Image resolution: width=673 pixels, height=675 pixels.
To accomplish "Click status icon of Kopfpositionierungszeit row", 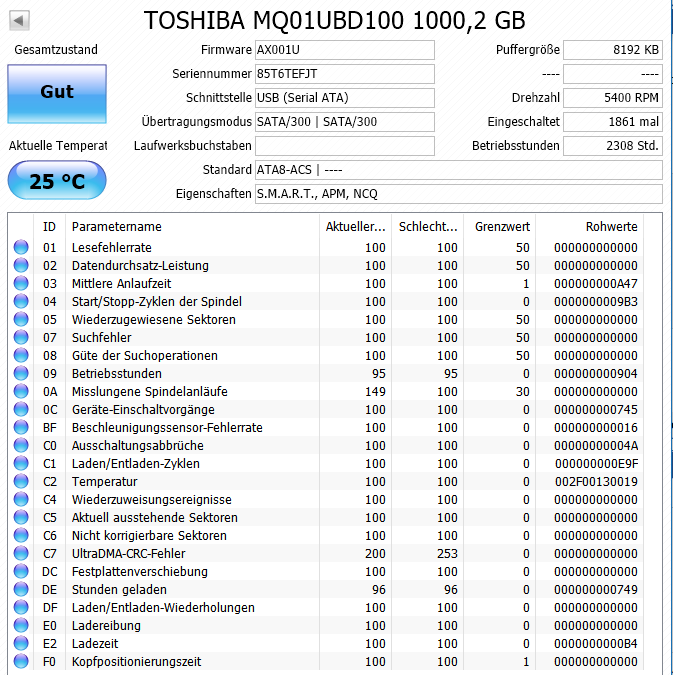I will [21, 662].
